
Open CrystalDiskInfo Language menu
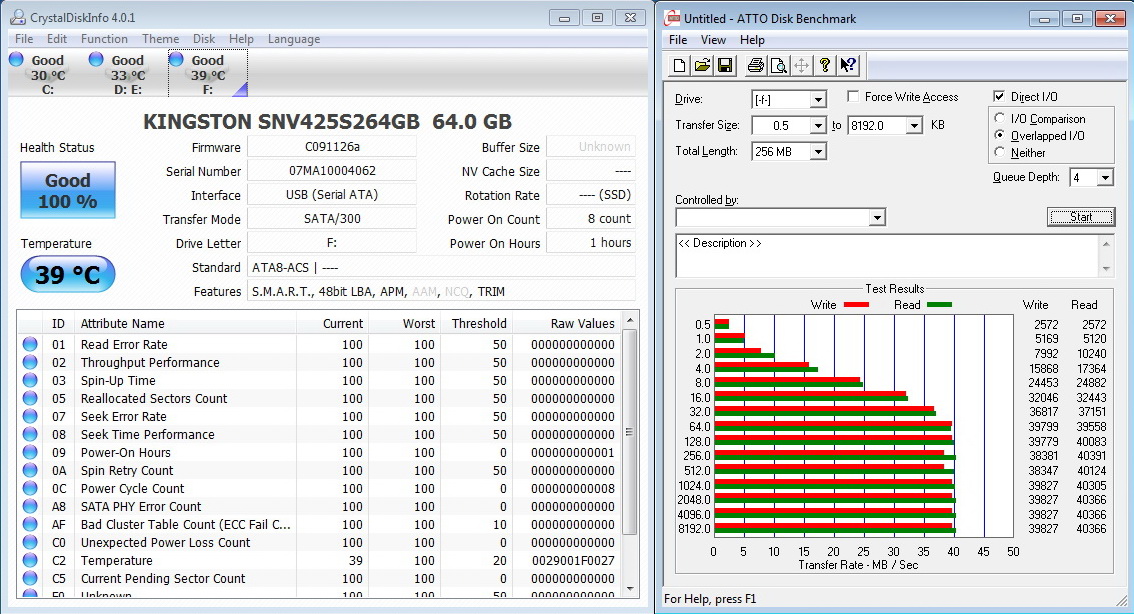294,39
